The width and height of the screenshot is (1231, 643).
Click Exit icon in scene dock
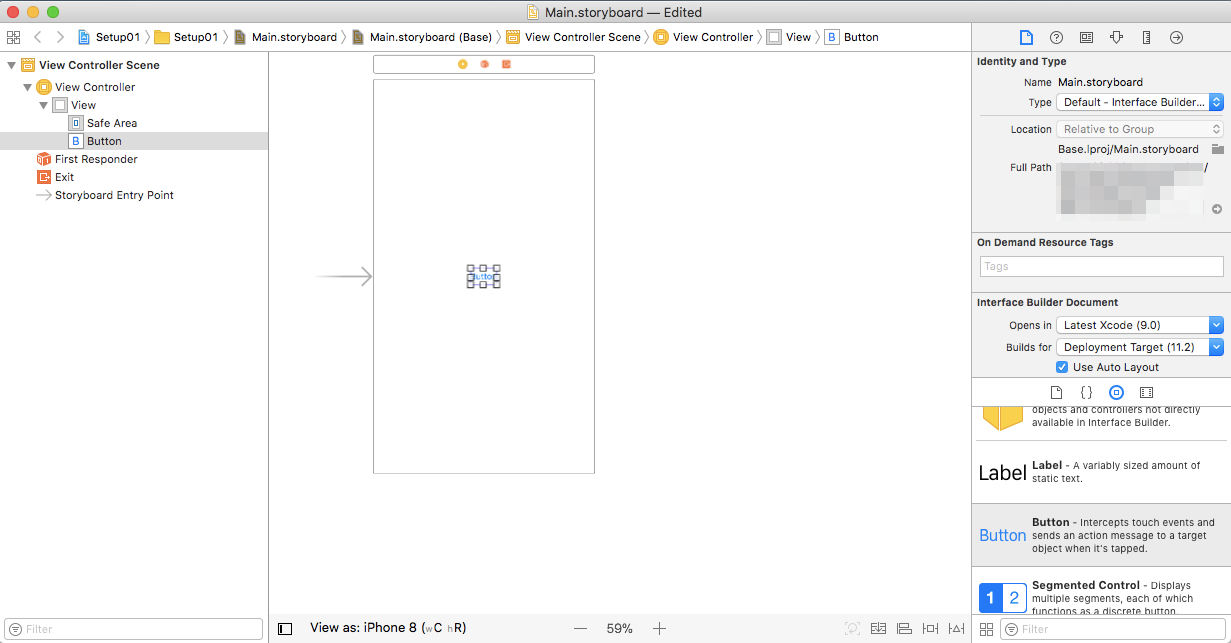point(506,64)
